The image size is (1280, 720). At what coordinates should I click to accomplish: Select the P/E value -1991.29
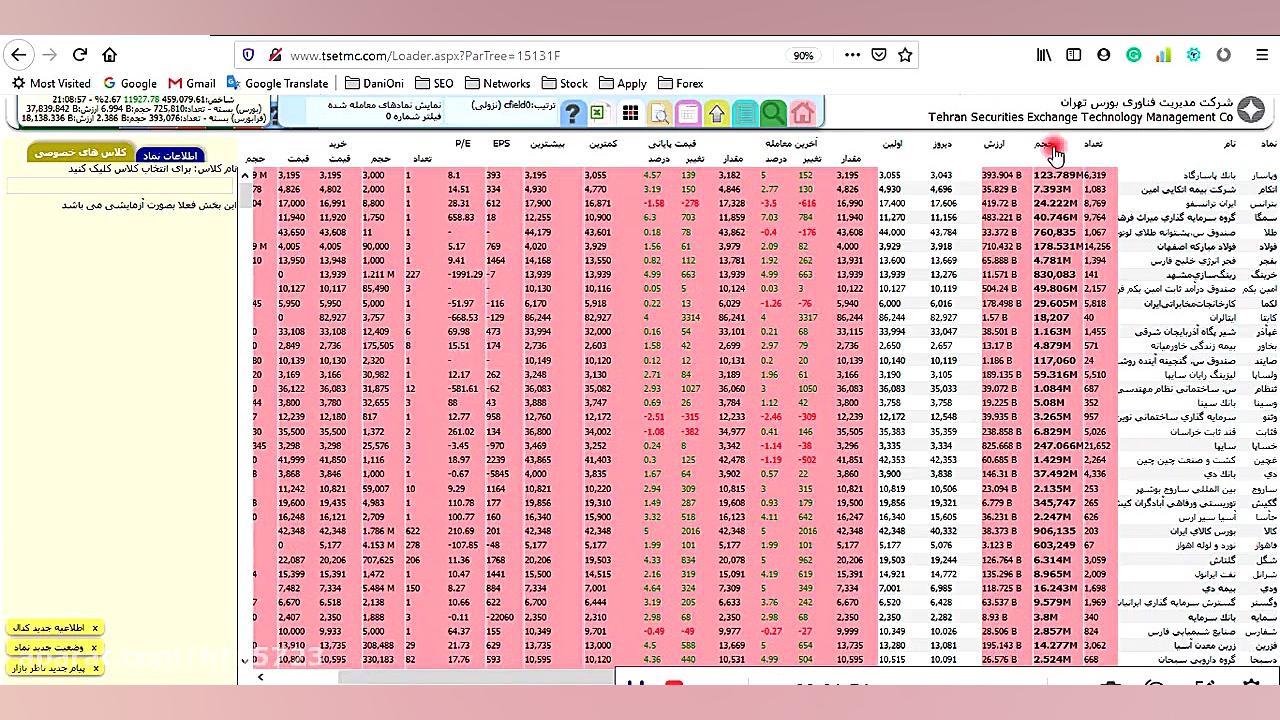[x=465, y=275]
